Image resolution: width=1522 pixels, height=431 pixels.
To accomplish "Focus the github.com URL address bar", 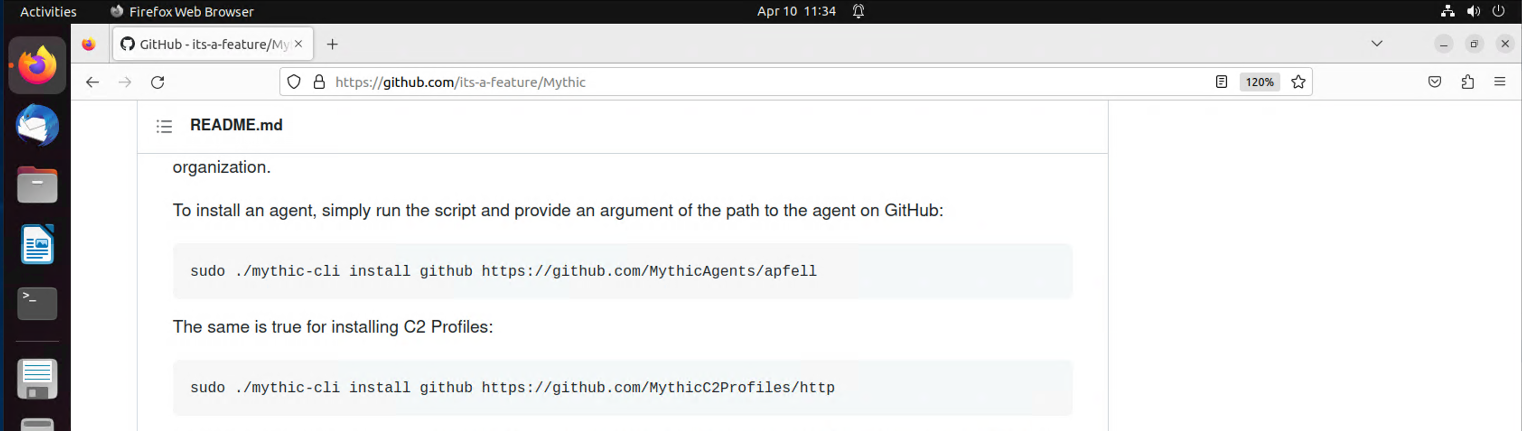I will coord(700,82).
